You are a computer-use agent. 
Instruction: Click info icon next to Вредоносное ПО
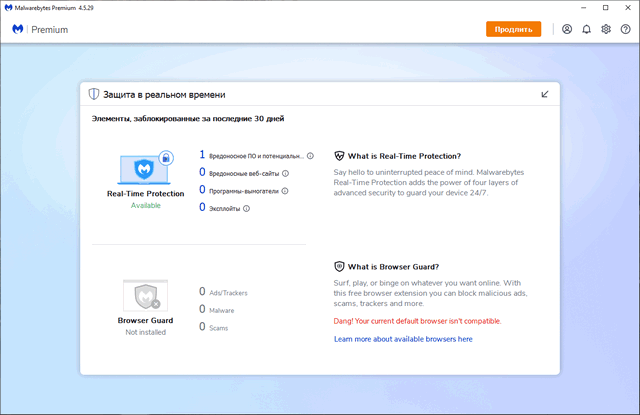pos(311,156)
